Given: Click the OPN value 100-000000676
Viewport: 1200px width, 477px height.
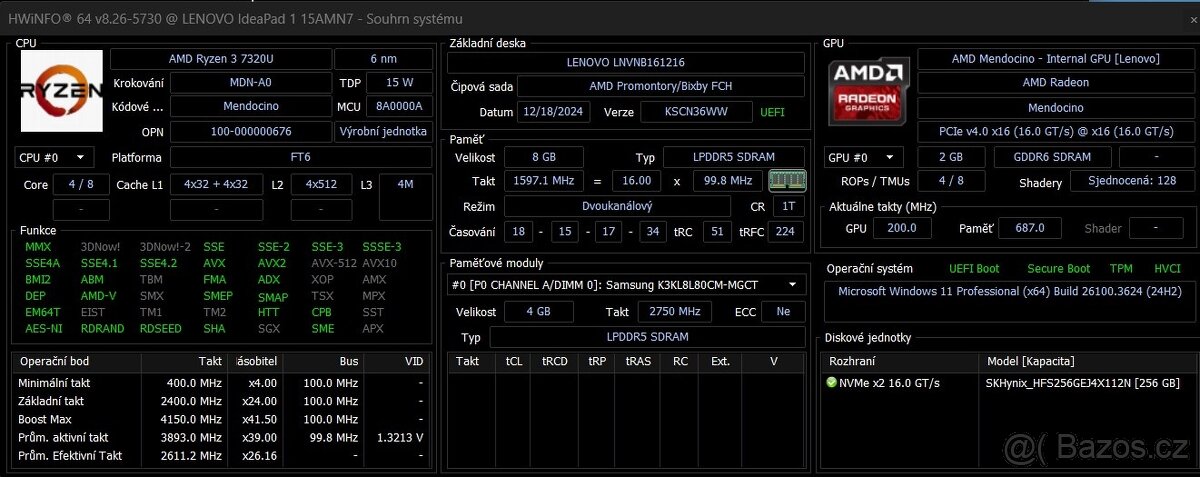Looking at the screenshot, I should (250, 132).
